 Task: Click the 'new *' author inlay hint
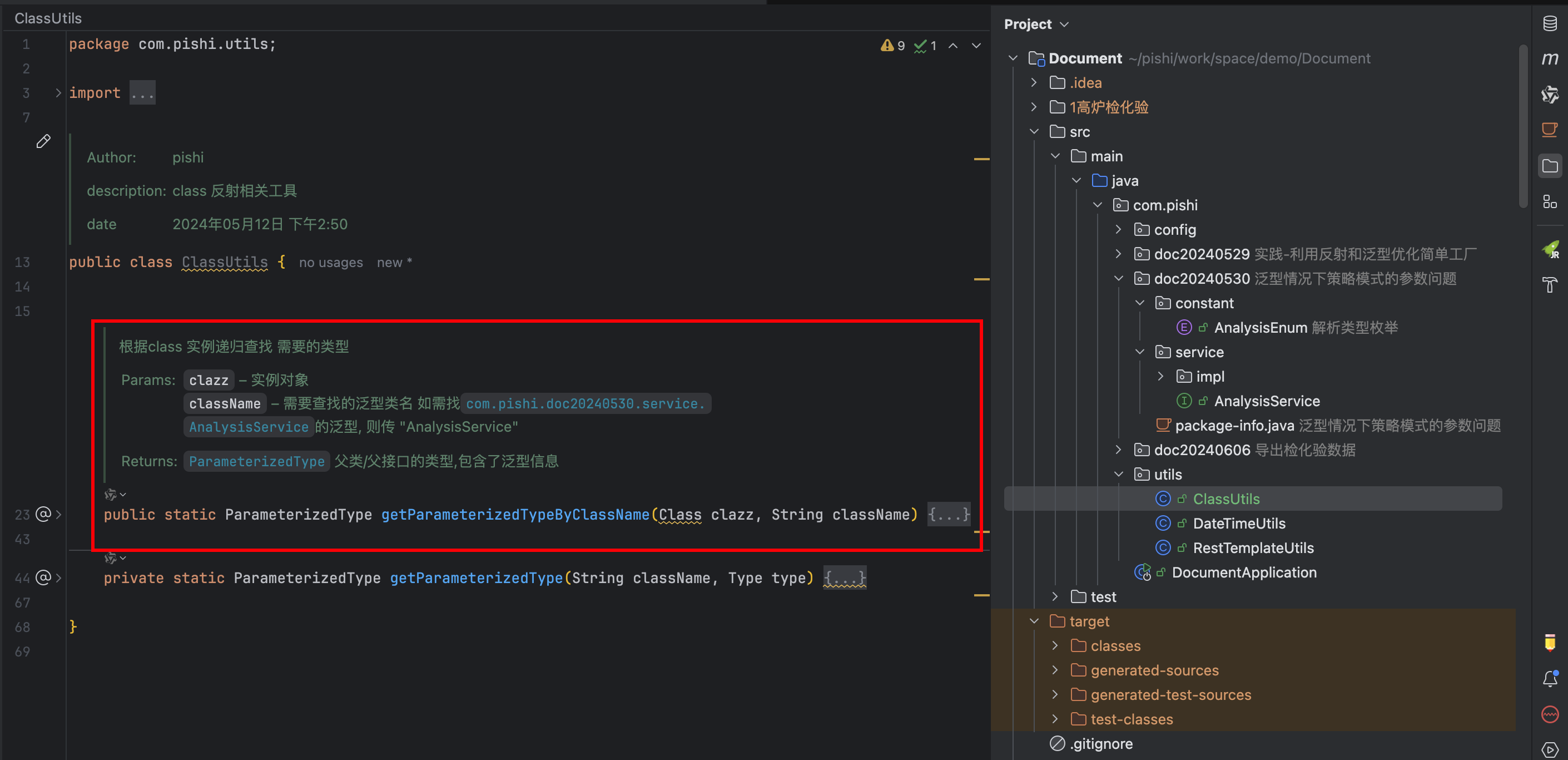[x=394, y=263]
